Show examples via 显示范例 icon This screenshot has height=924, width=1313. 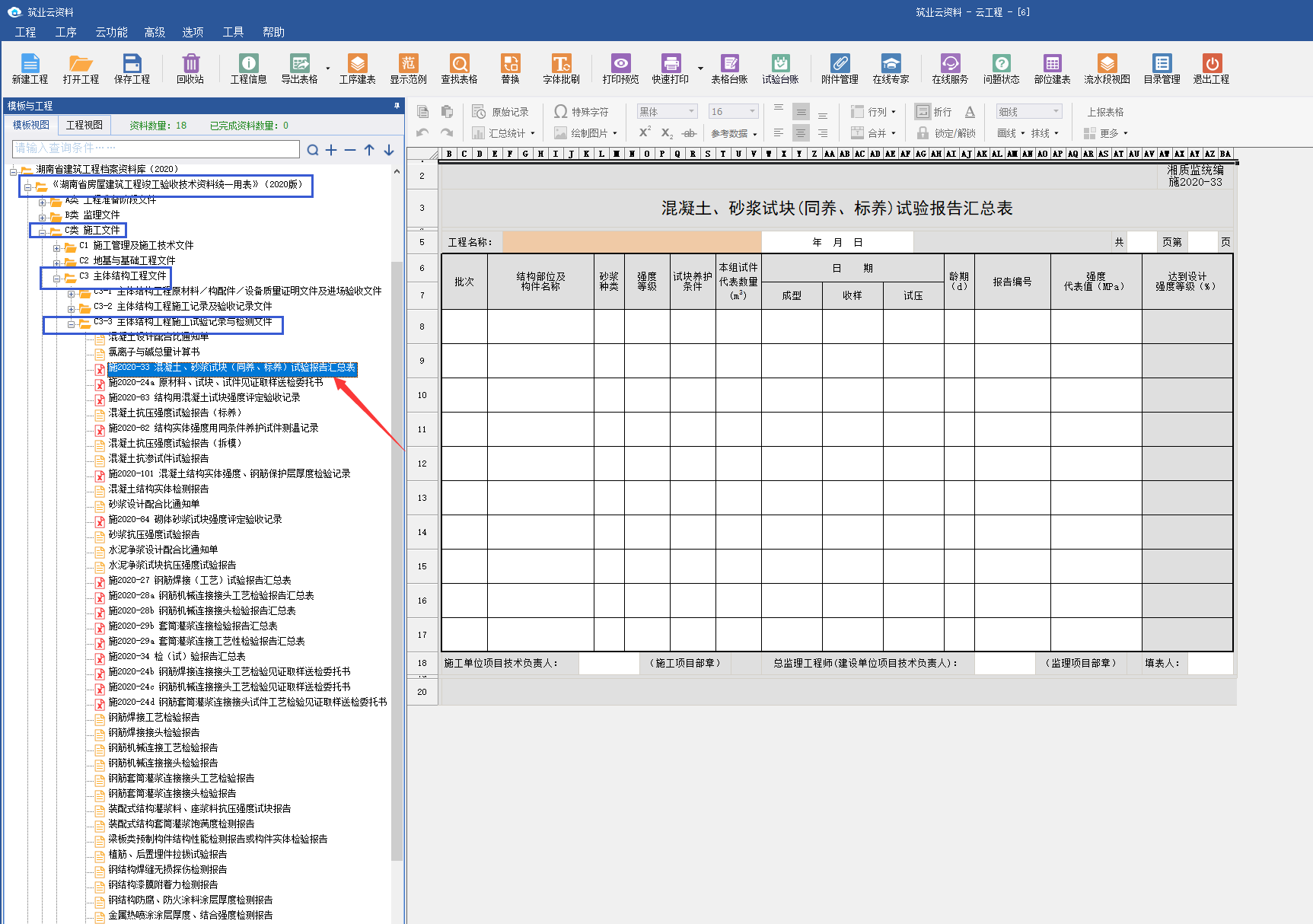(408, 69)
